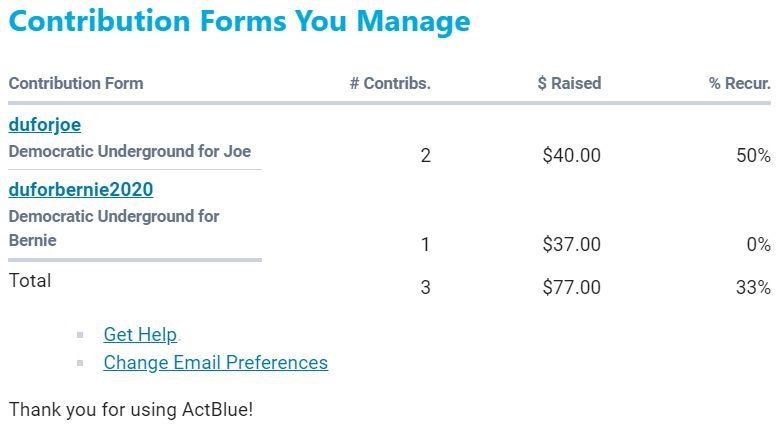
Task: Click the # Contribs. column header
Action: 390,83
